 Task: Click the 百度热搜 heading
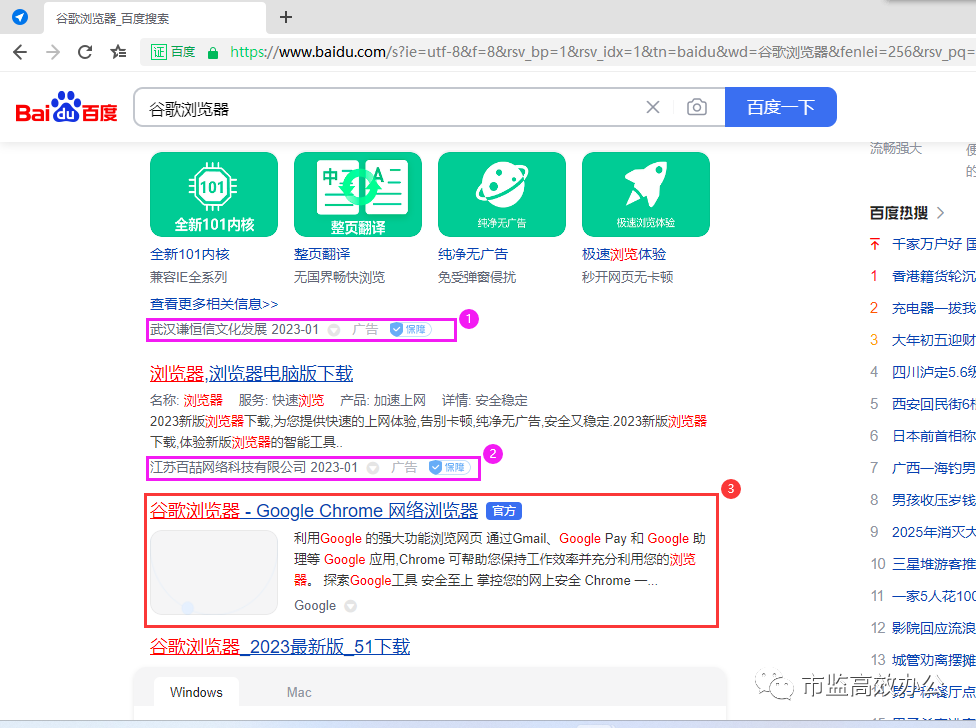tap(899, 213)
